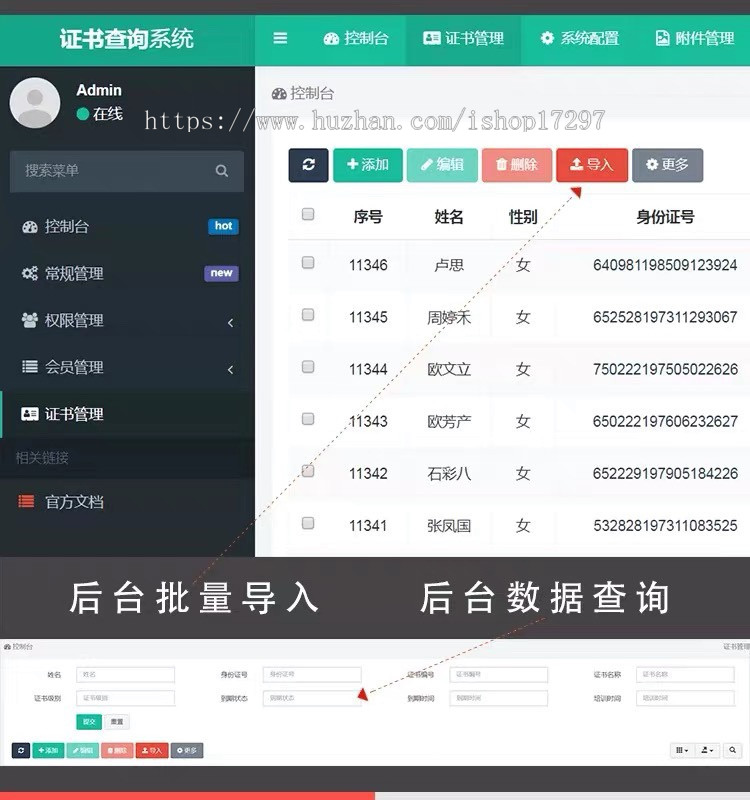This screenshot has height=800, width=750.
Task: Check the row for 欧文立 (11344)
Action: click(308, 367)
